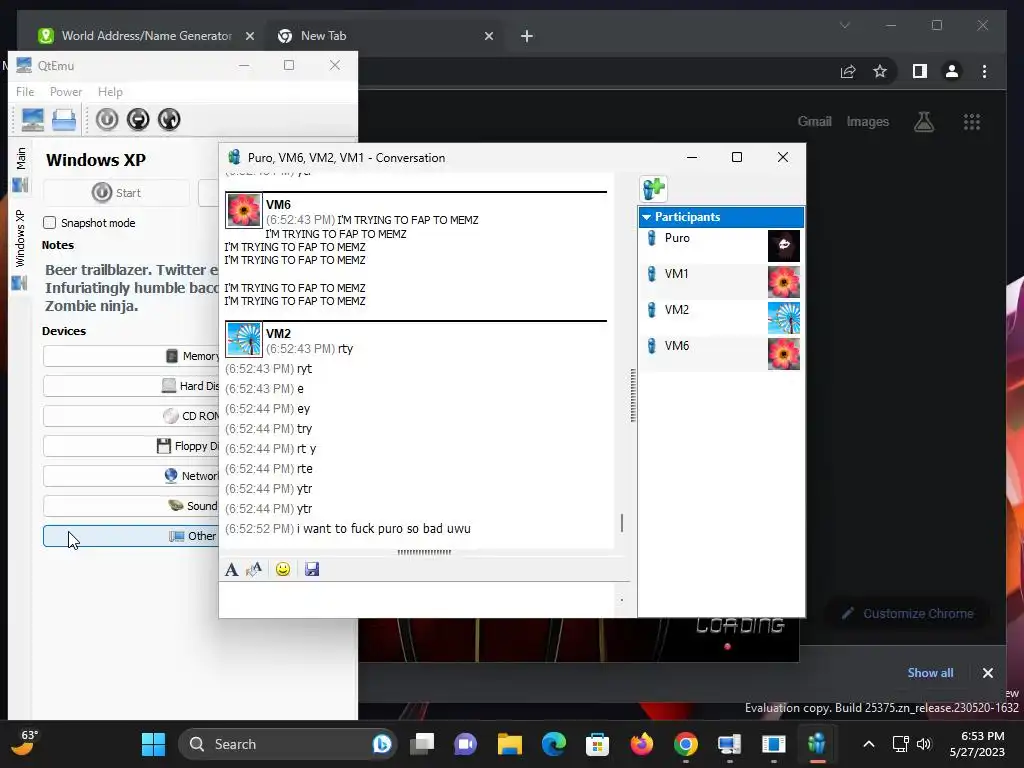Image resolution: width=1024 pixels, height=768 pixels.
Task: Enable the Snapshot mode checkbox
Action: (x=50, y=223)
